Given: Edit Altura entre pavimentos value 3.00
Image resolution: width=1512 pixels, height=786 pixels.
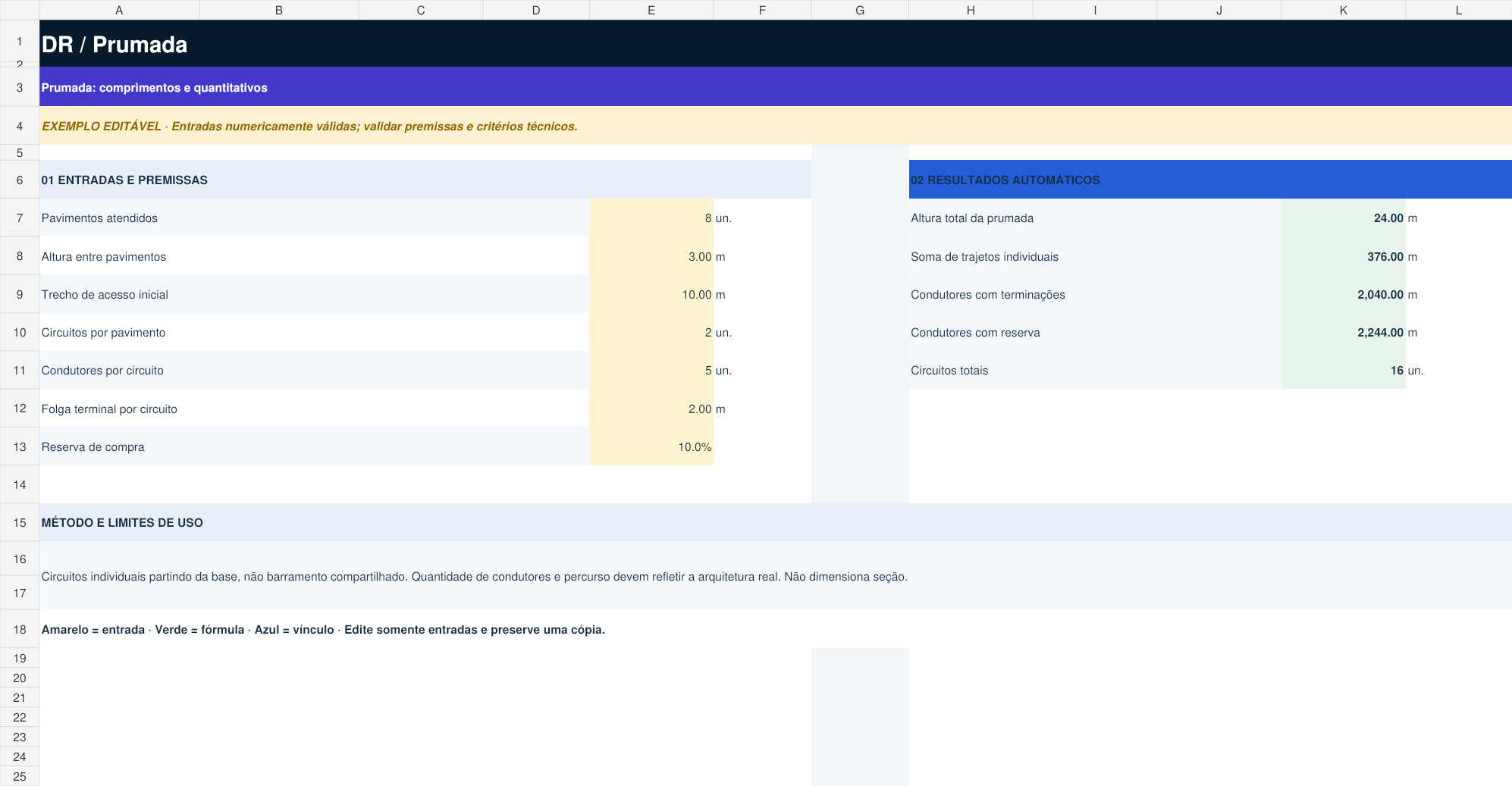Looking at the screenshot, I should [651, 256].
